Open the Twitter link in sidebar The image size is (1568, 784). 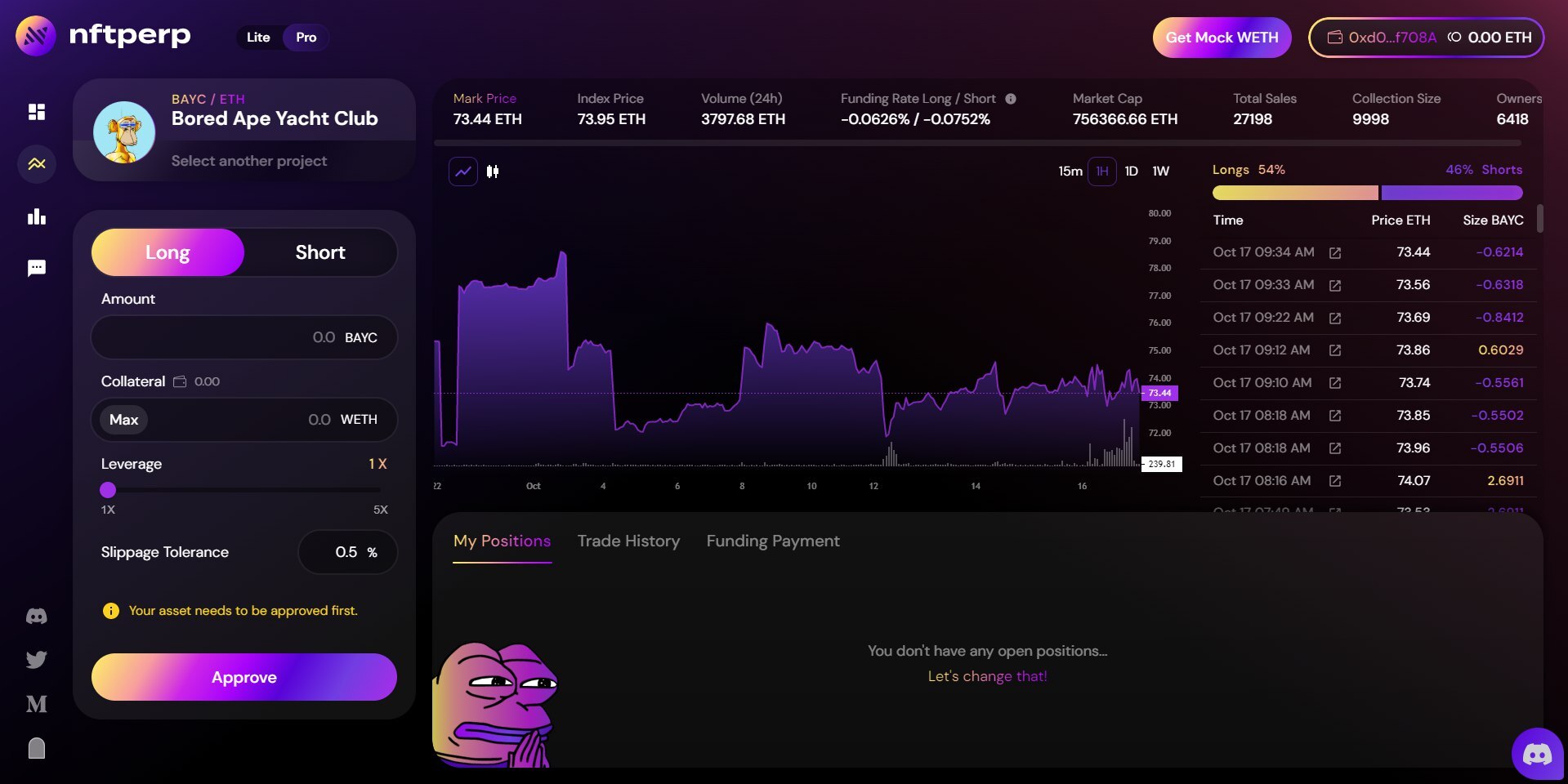click(x=37, y=660)
